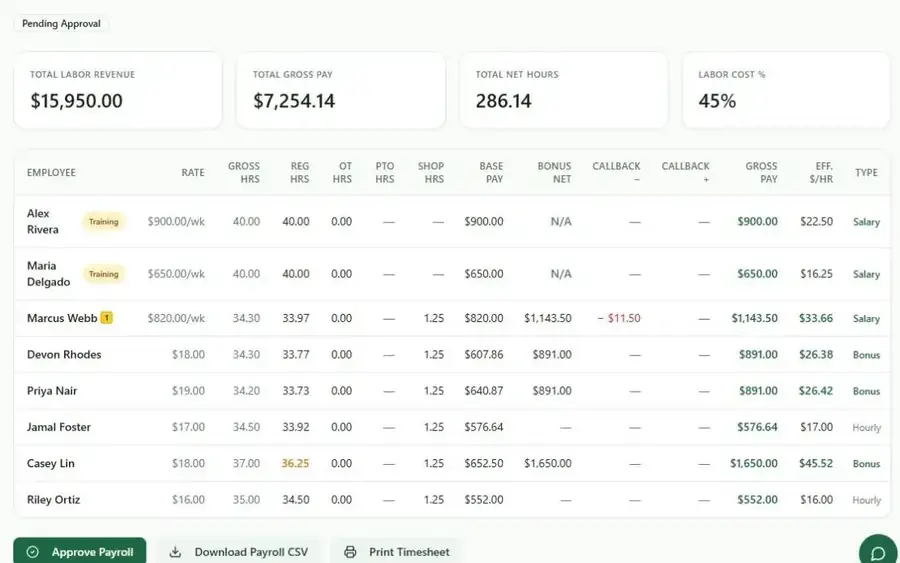Click the Approve Payroll button
This screenshot has height=563, width=900.
click(x=80, y=552)
